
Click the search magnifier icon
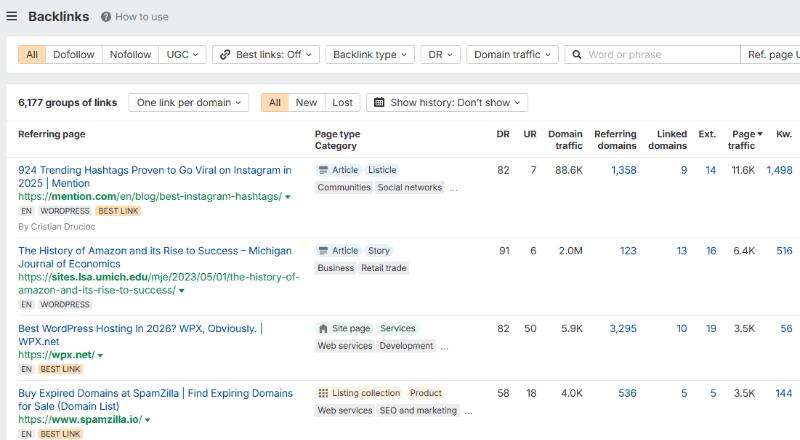[x=577, y=55]
